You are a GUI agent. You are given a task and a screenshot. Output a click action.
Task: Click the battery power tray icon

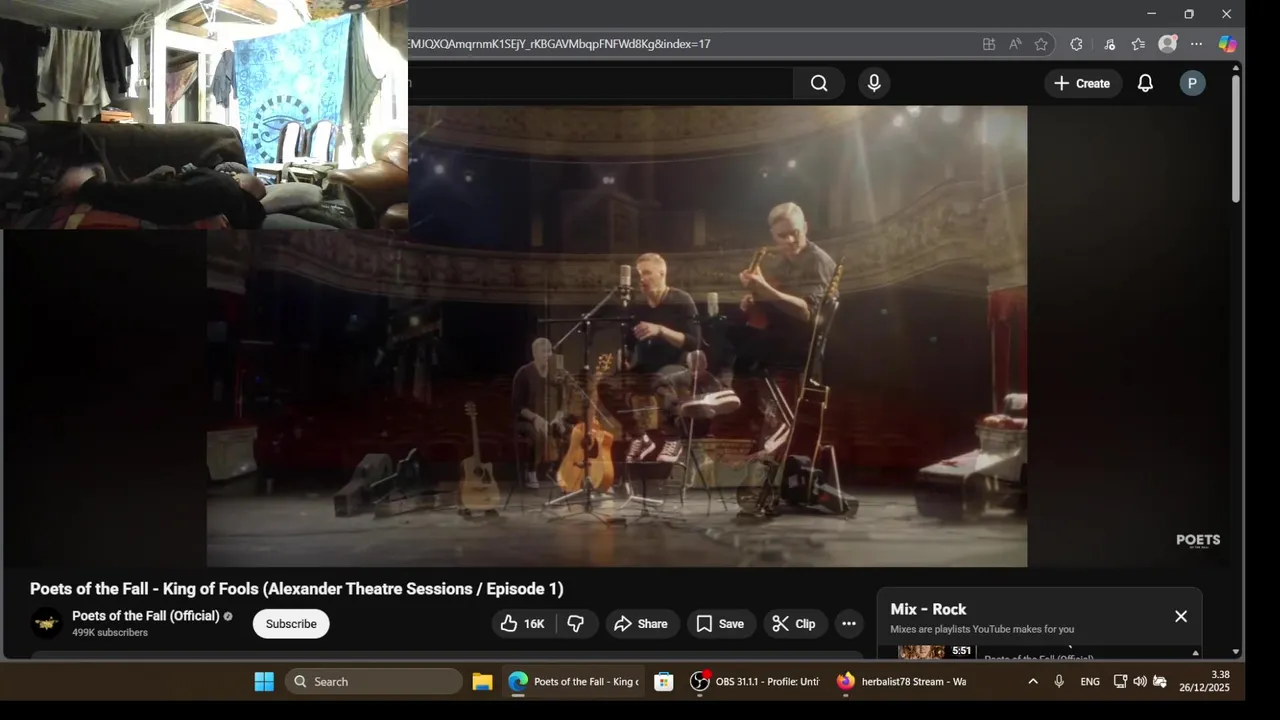click(1160, 682)
